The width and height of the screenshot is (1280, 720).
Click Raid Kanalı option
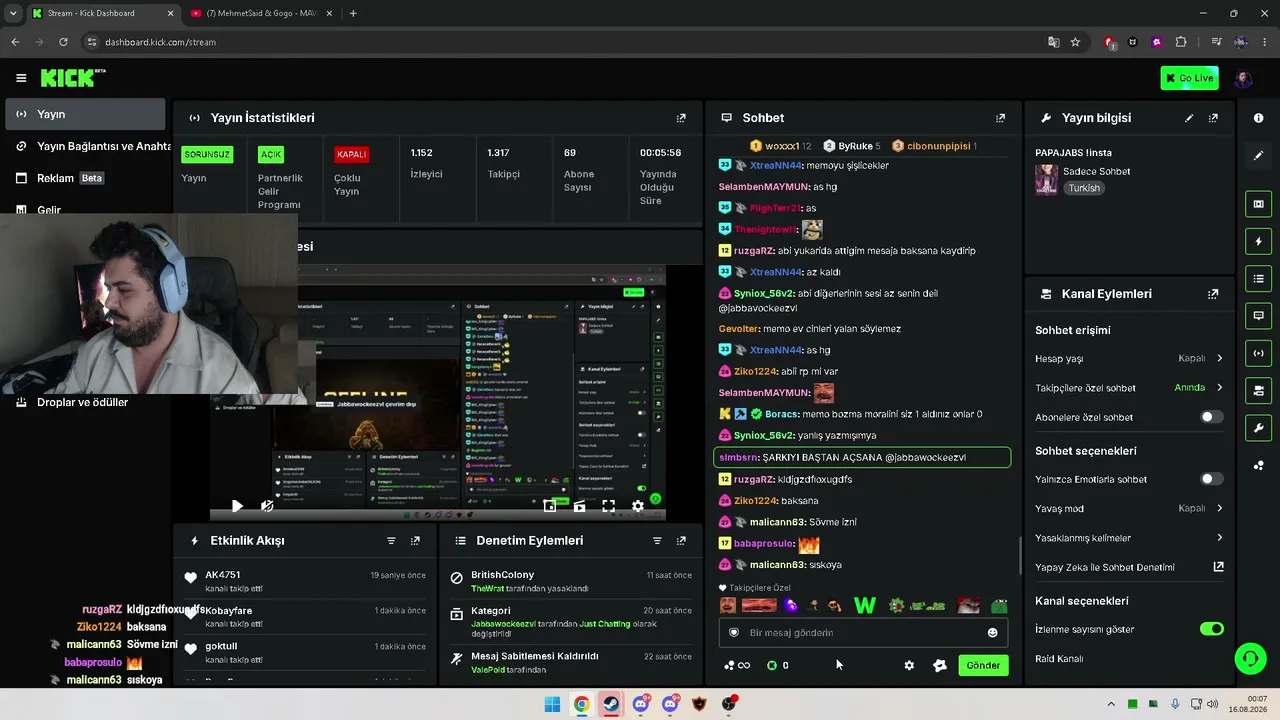coord(1059,659)
